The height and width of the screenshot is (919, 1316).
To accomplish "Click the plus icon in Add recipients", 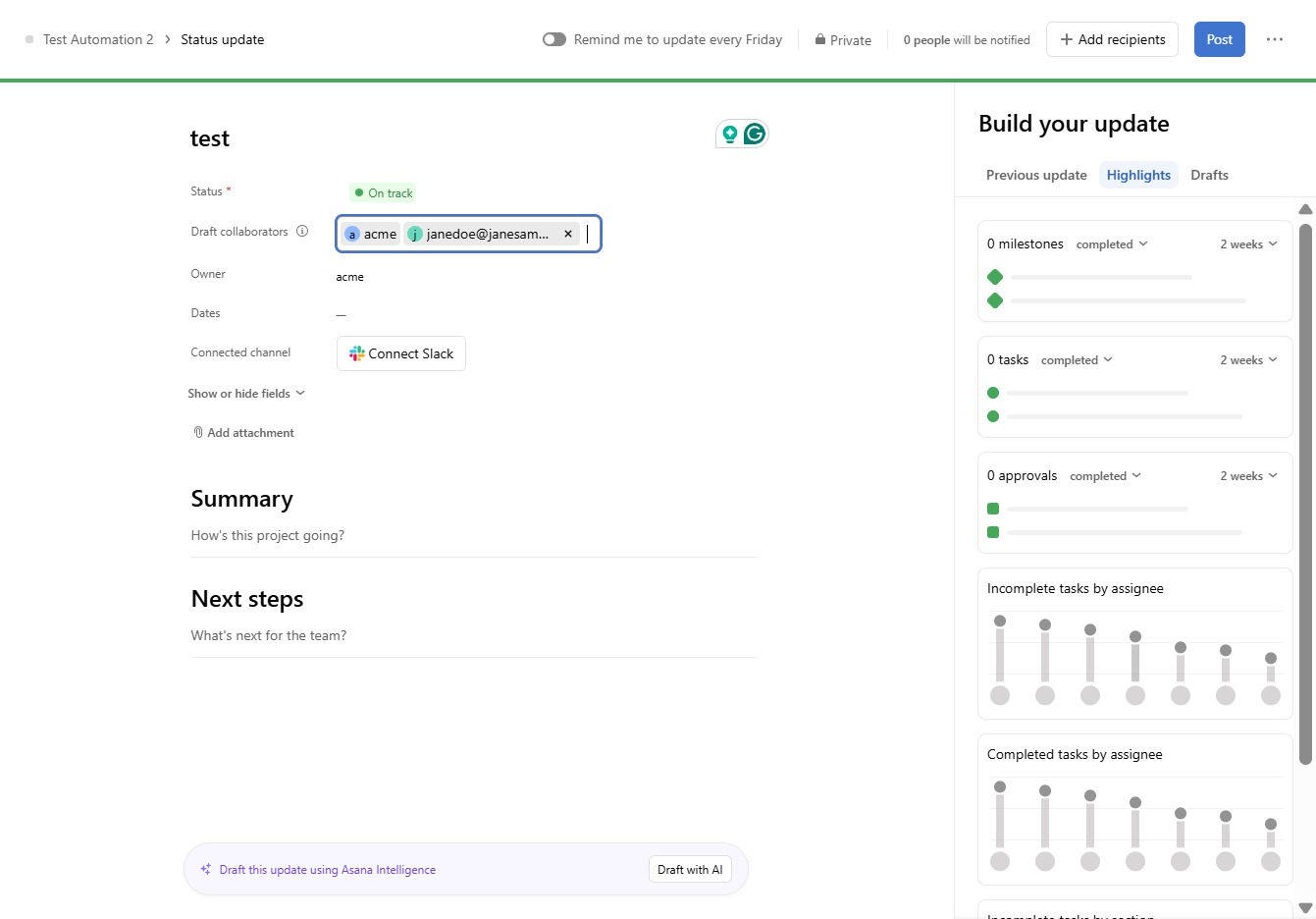I will click(1067, 39).
